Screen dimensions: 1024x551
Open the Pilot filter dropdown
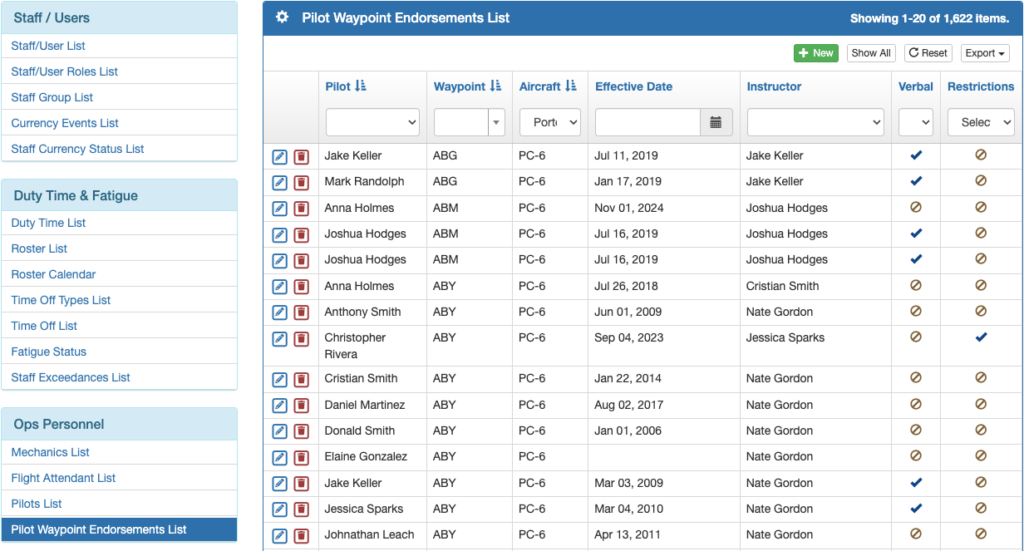372,122
